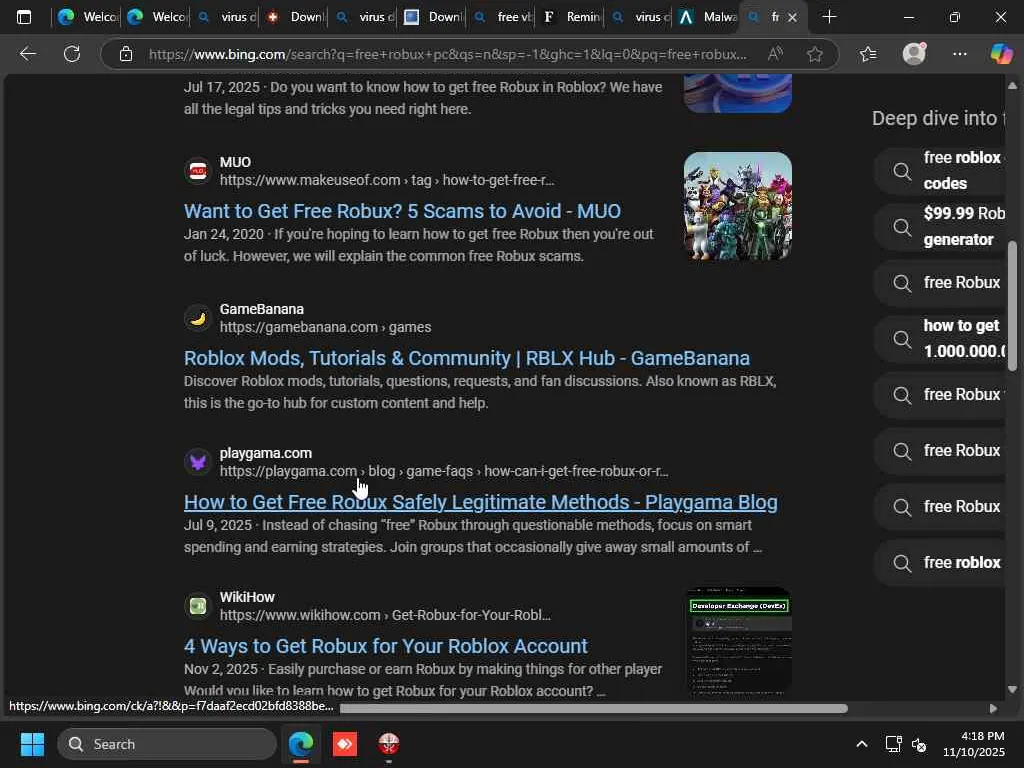The height and width of the screenshot is (768, 1024).
Task: Switch to the red-cross Downl tab
Action: (295, 17)
